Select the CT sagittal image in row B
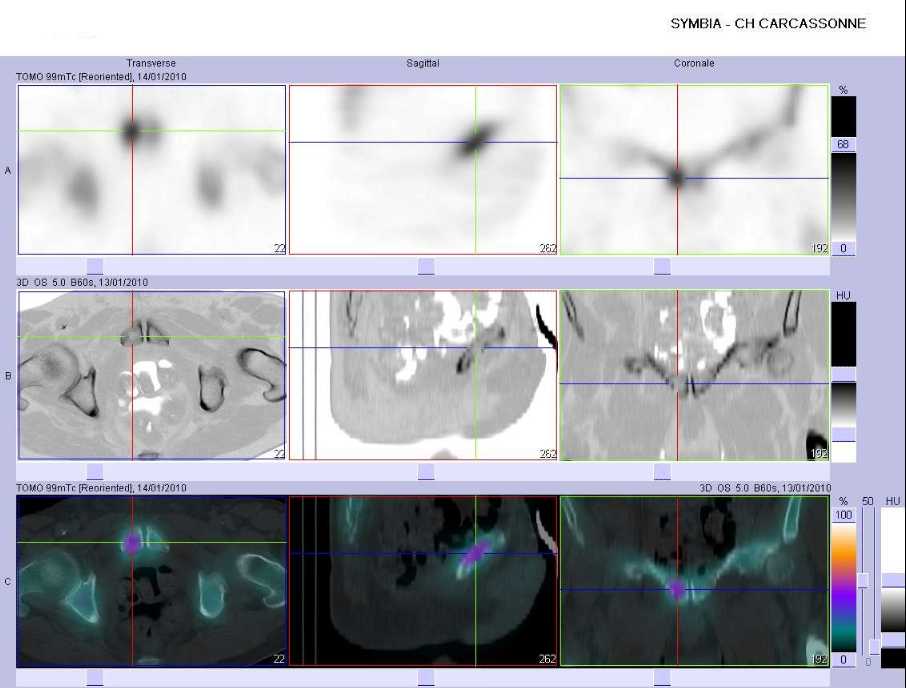 coord(423,375)
